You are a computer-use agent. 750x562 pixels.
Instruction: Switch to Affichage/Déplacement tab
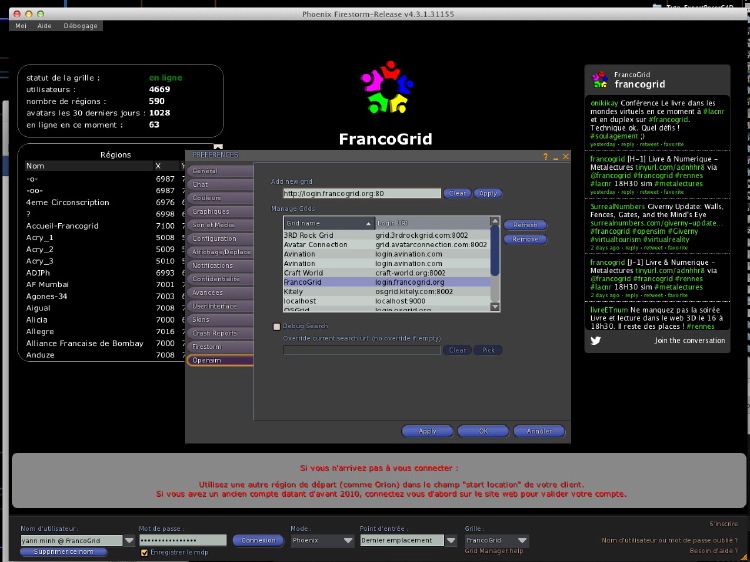220,252
